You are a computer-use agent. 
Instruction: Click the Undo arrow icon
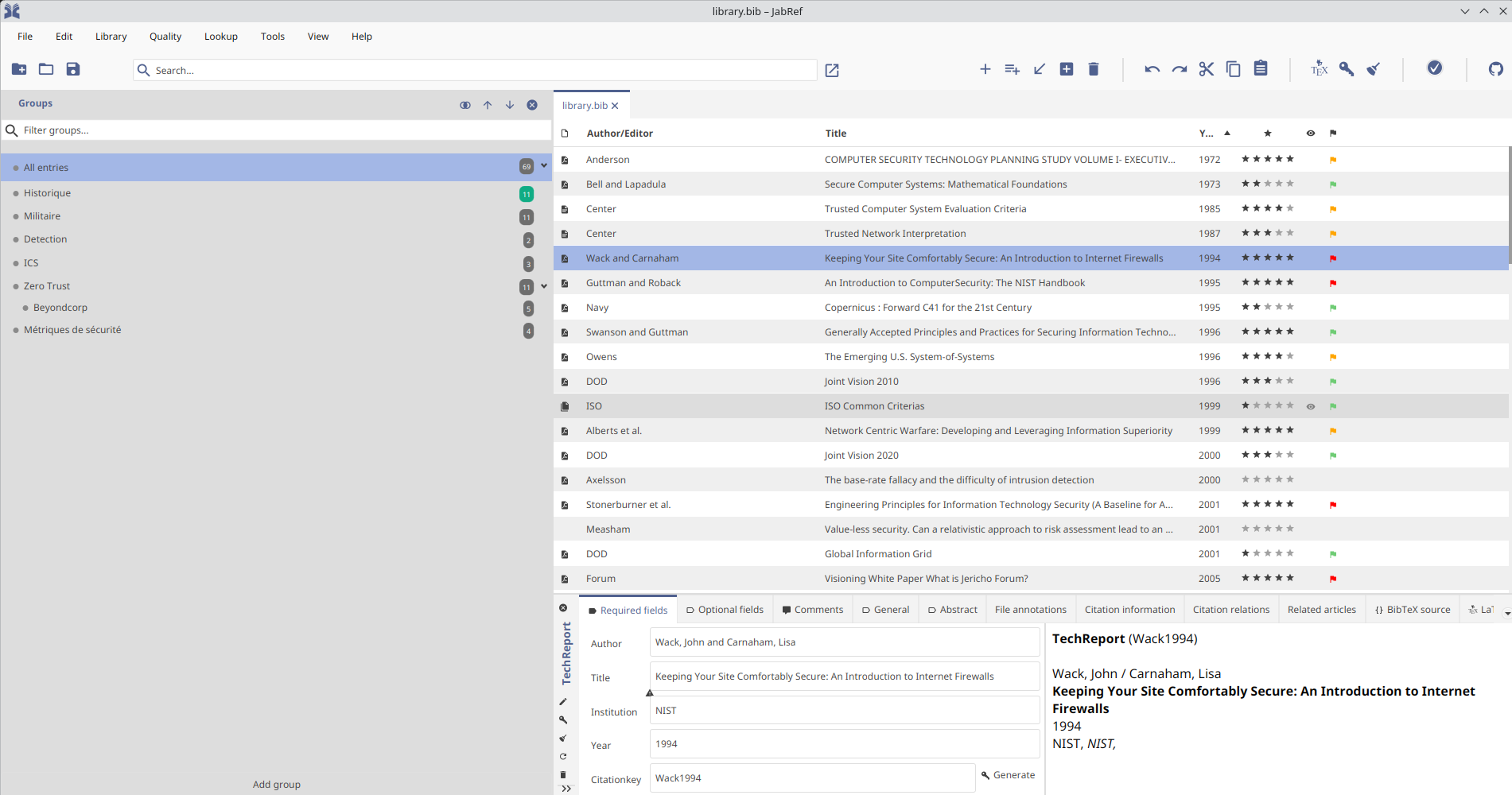click(1152, 69)
